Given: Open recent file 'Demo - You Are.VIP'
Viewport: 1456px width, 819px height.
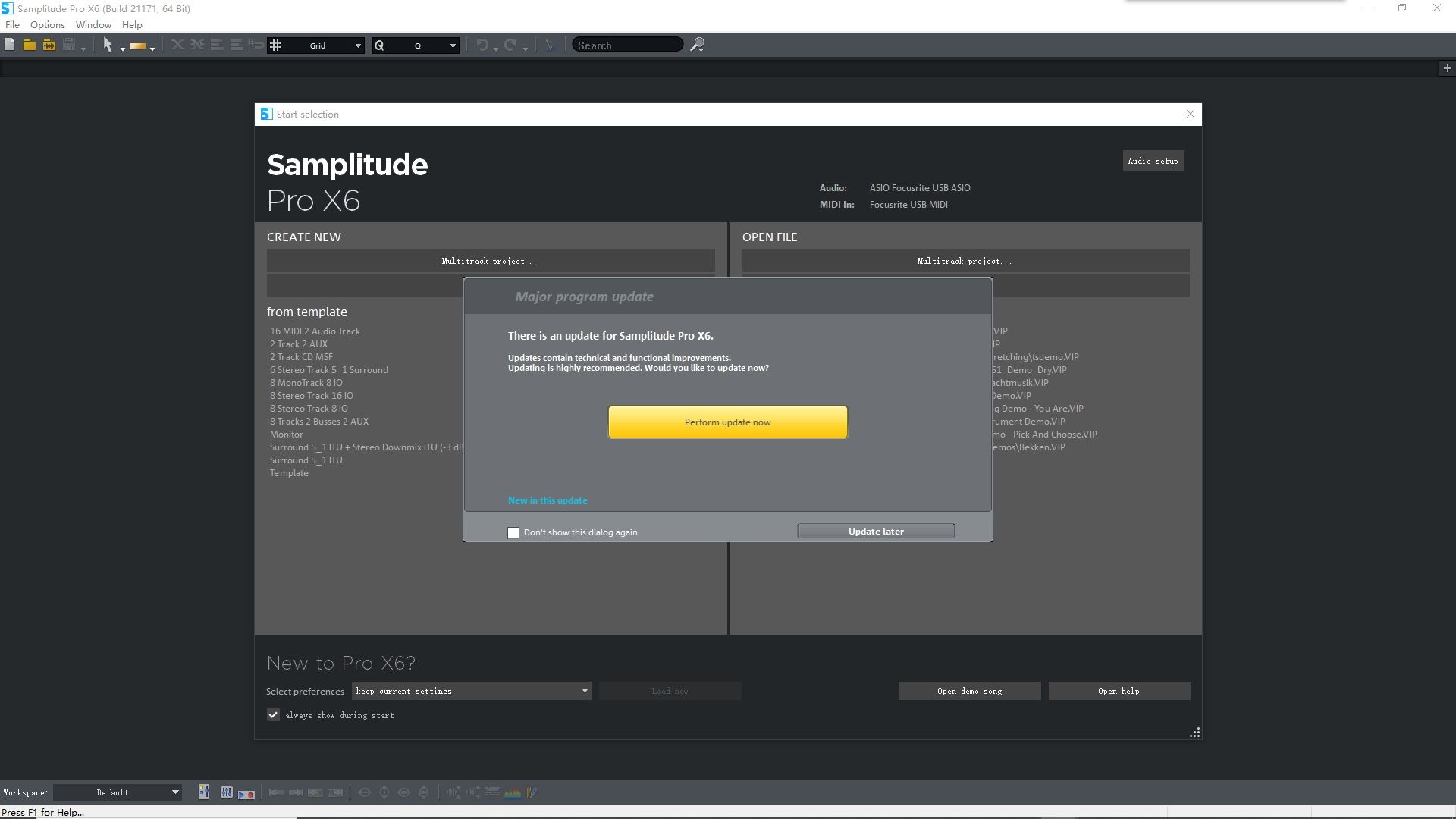Looking at the screenshot, I should coord(1038,408).
